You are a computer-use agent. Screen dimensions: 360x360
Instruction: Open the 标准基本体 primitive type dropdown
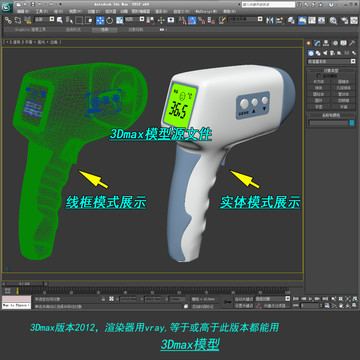331,61
